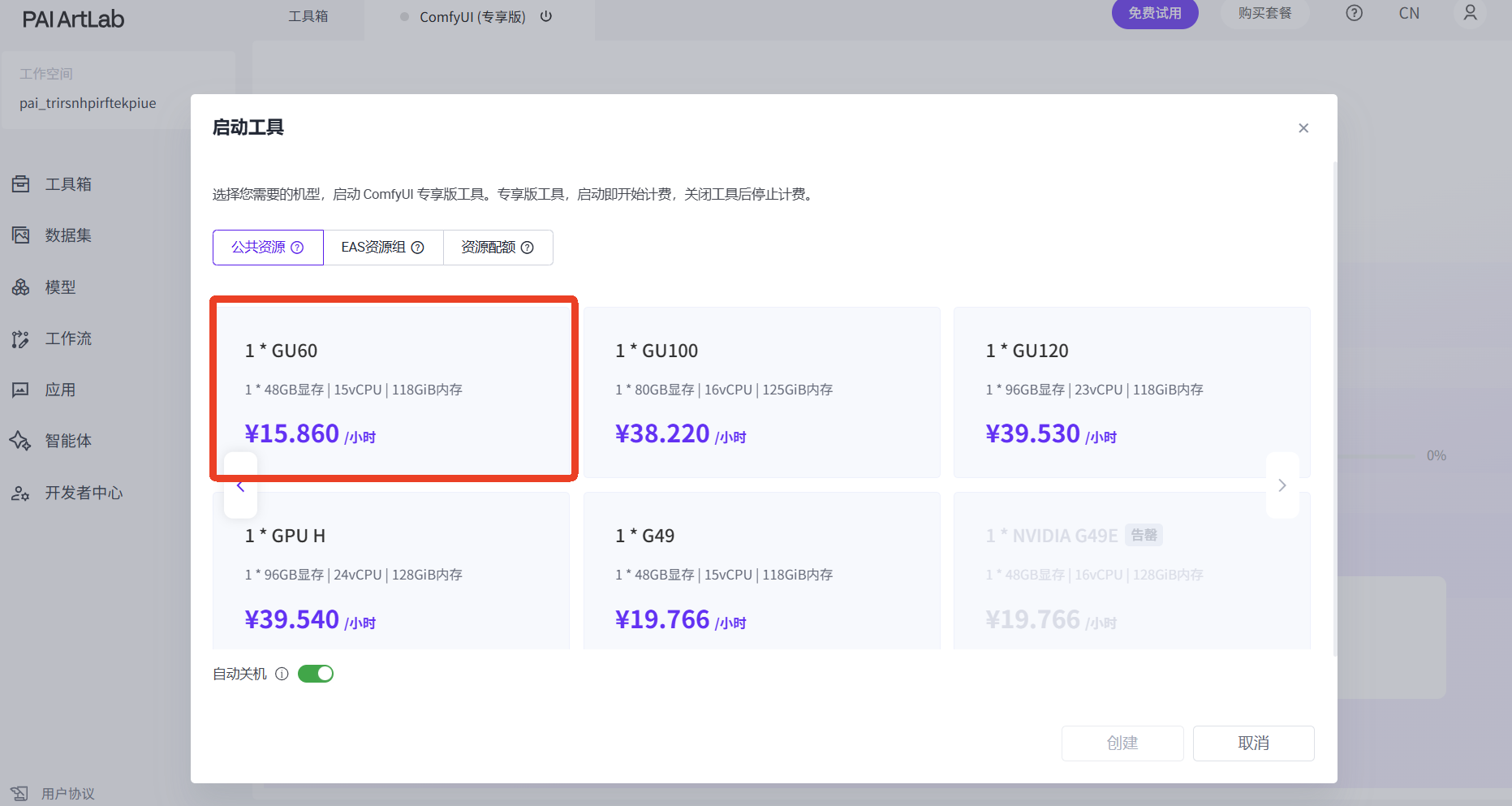Image resolution: width=1512 pixels, height=806 pixels.
Task: Click the 工作空间 label in sidebar
Action: (46, 74)
